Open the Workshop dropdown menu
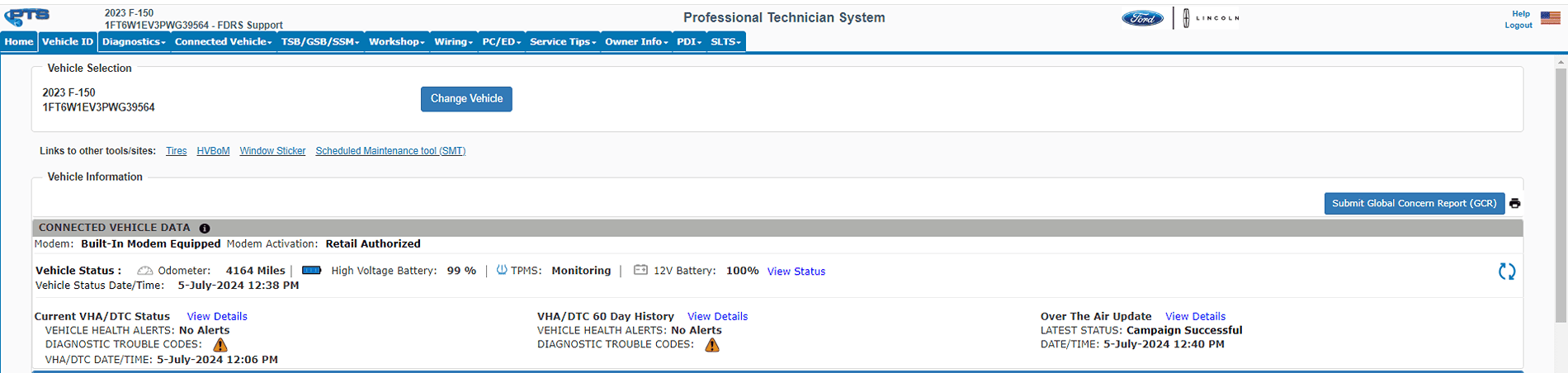The image size is (1568, 373). tap(396, 42)
